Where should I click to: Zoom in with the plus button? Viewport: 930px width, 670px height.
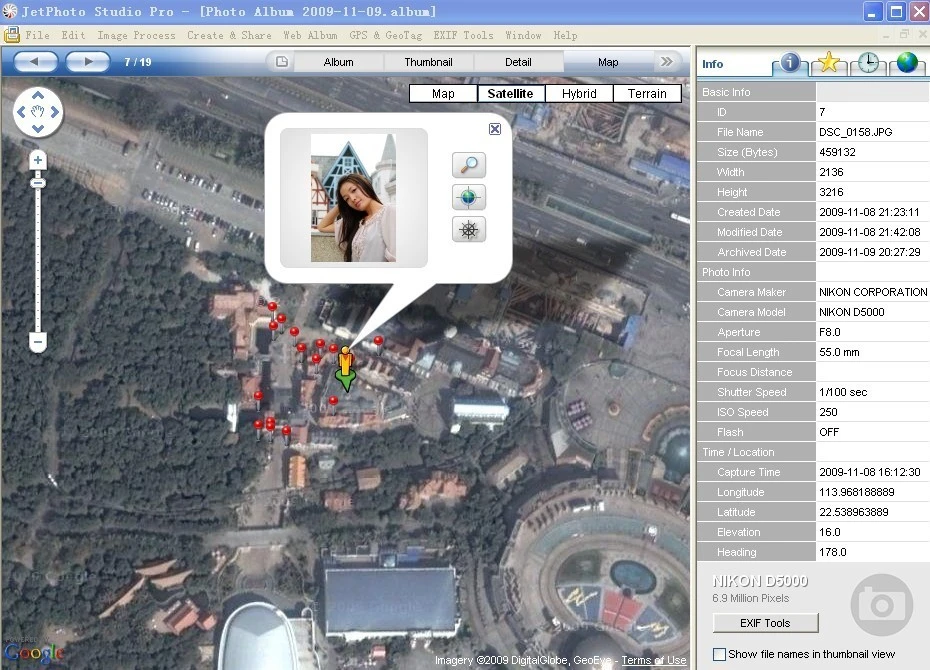[x=38, y=160]
